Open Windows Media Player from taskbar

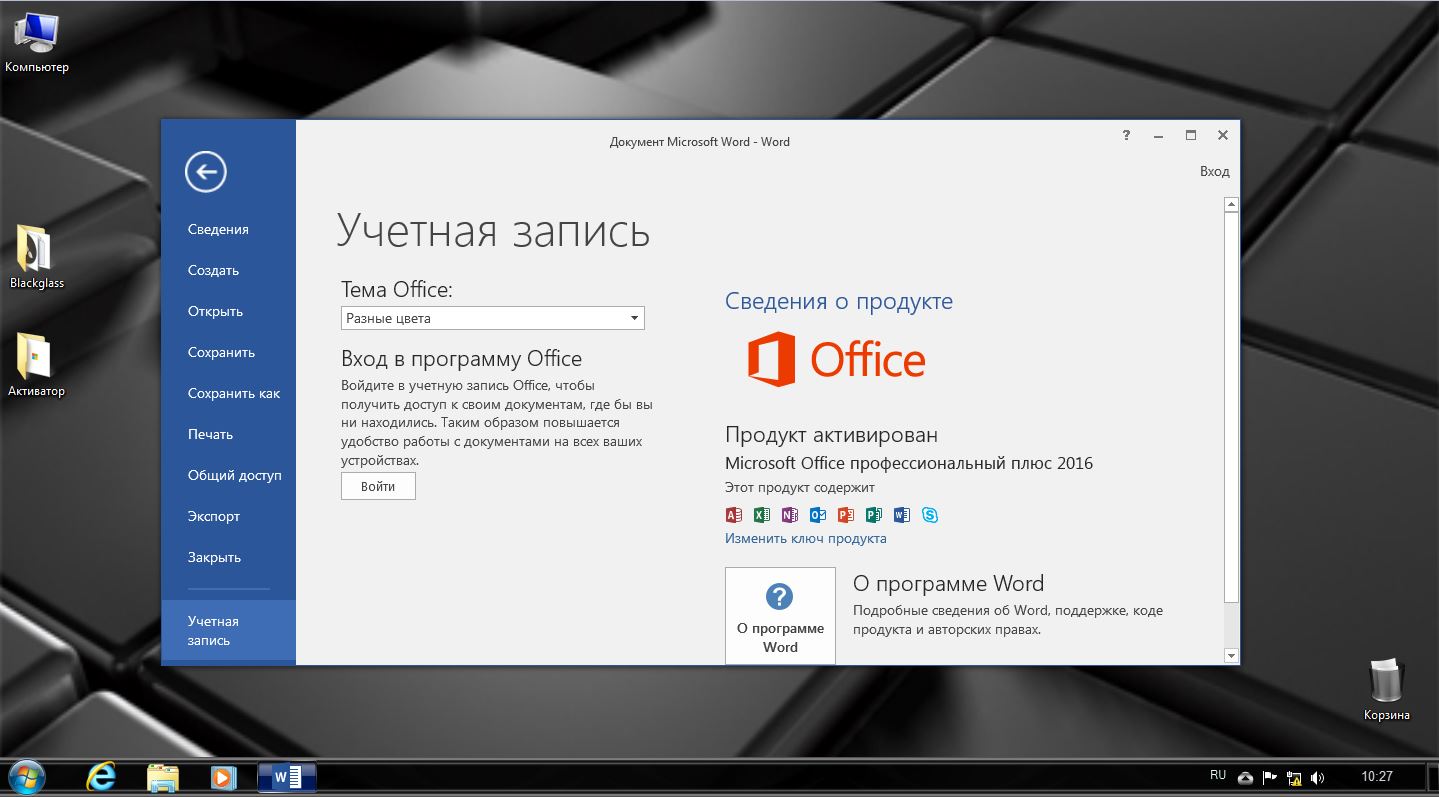click(x=223, y=777)
